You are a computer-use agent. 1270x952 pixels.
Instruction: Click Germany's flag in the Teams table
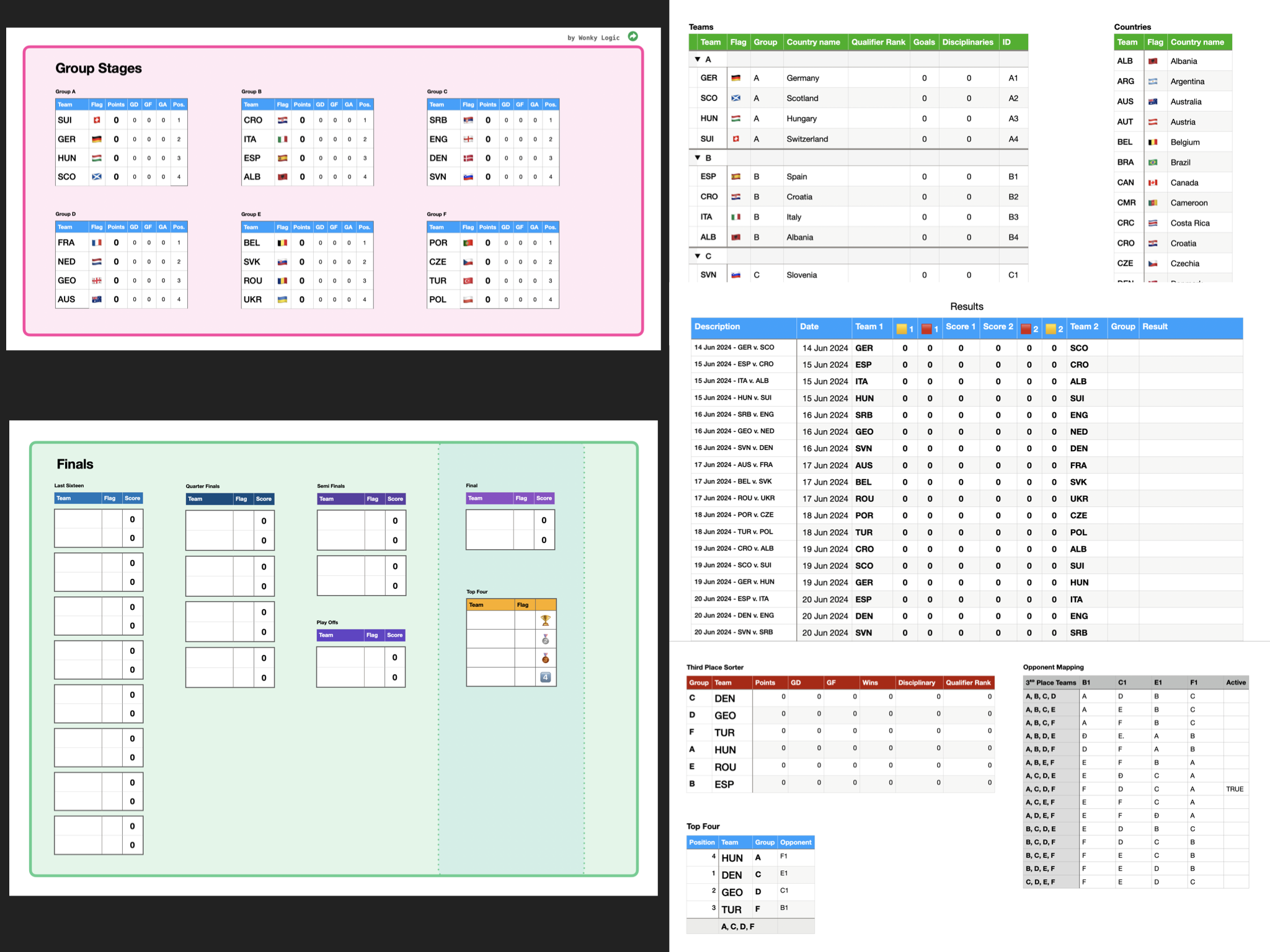click(736, 78)
